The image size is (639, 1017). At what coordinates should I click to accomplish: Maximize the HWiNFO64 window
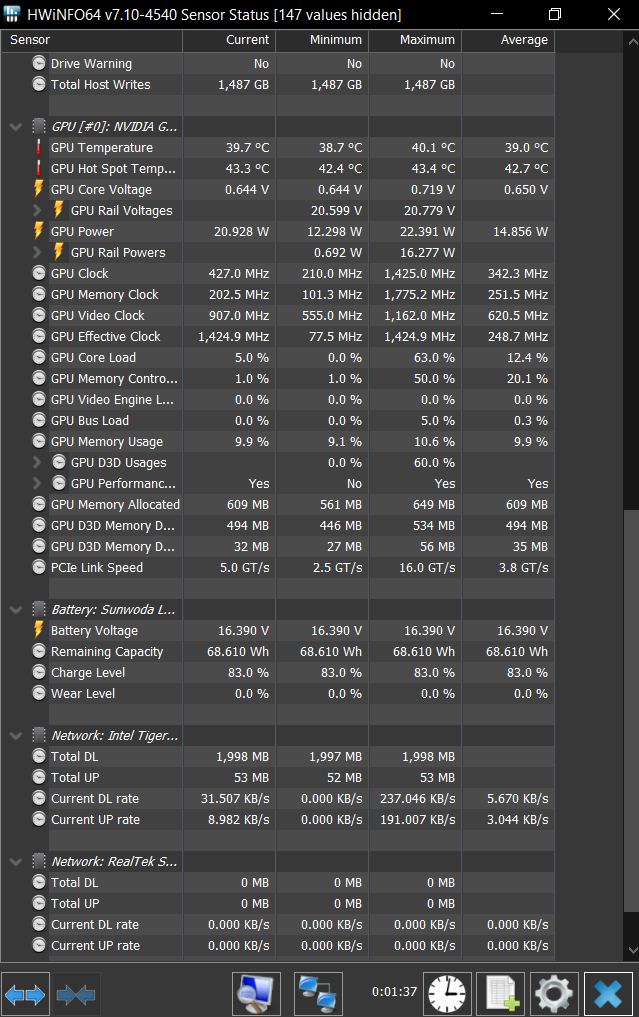[x=555, y=14]
